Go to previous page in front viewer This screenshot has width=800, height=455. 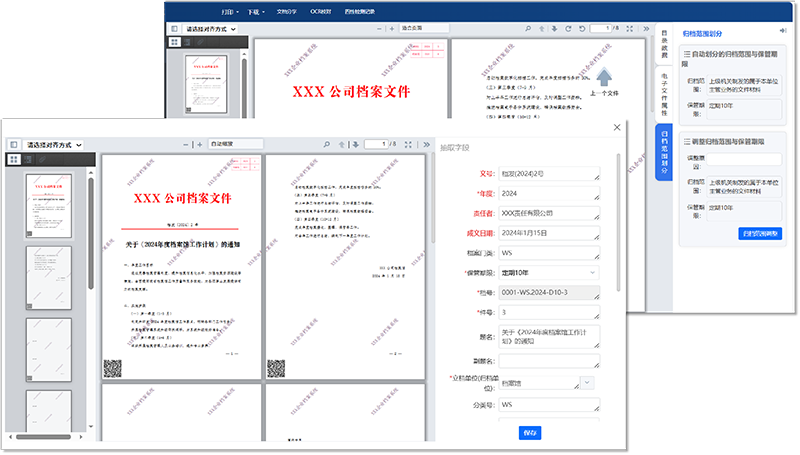coord(342,145)
